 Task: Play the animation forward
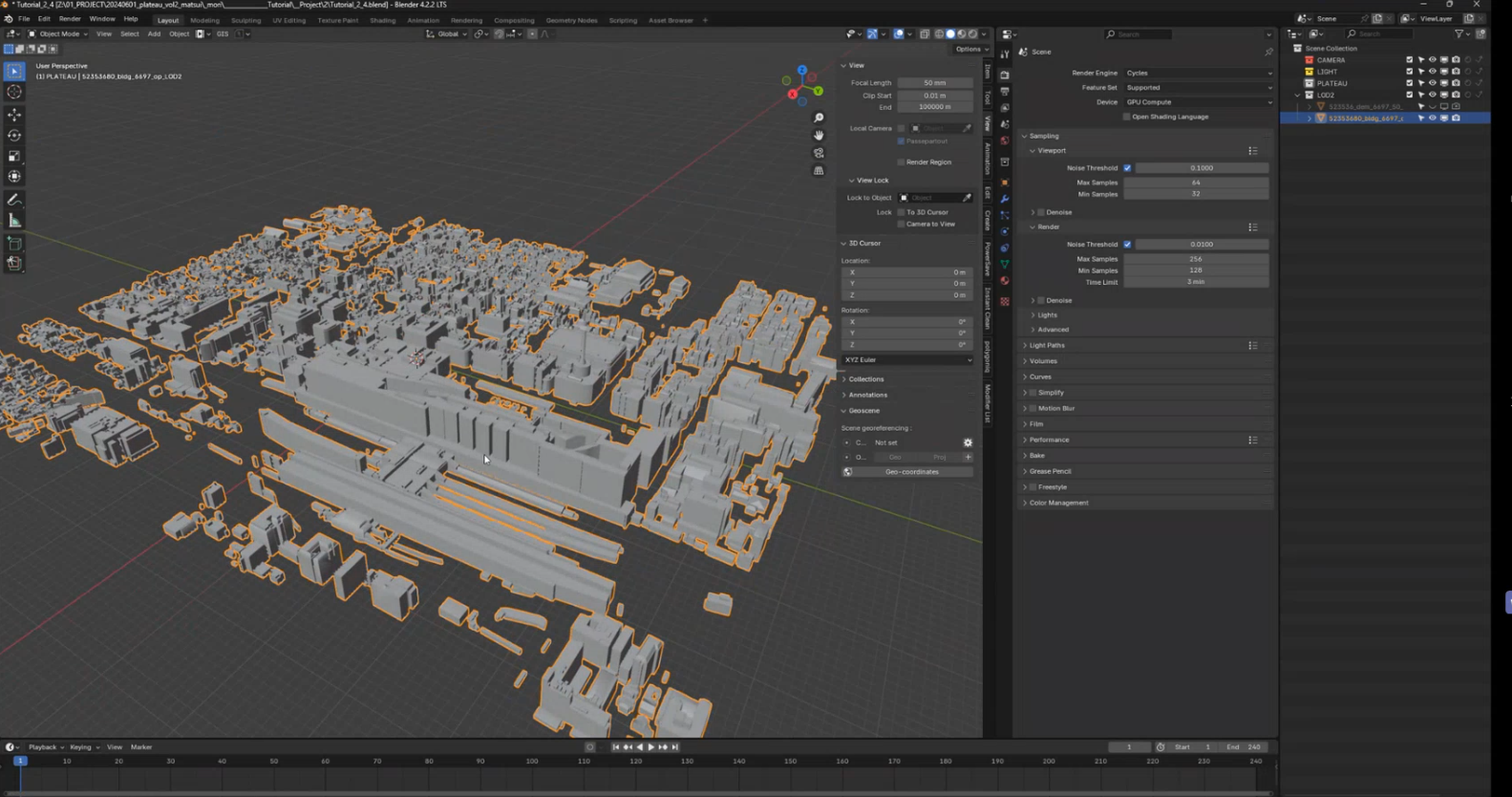pos(651,747)
